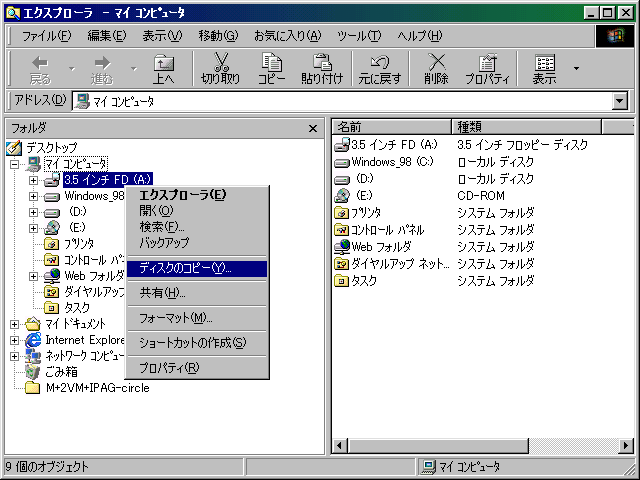
Task: Click the 元に戻す (Undo) toolbar icon
Action: click(x=380, y=62)
